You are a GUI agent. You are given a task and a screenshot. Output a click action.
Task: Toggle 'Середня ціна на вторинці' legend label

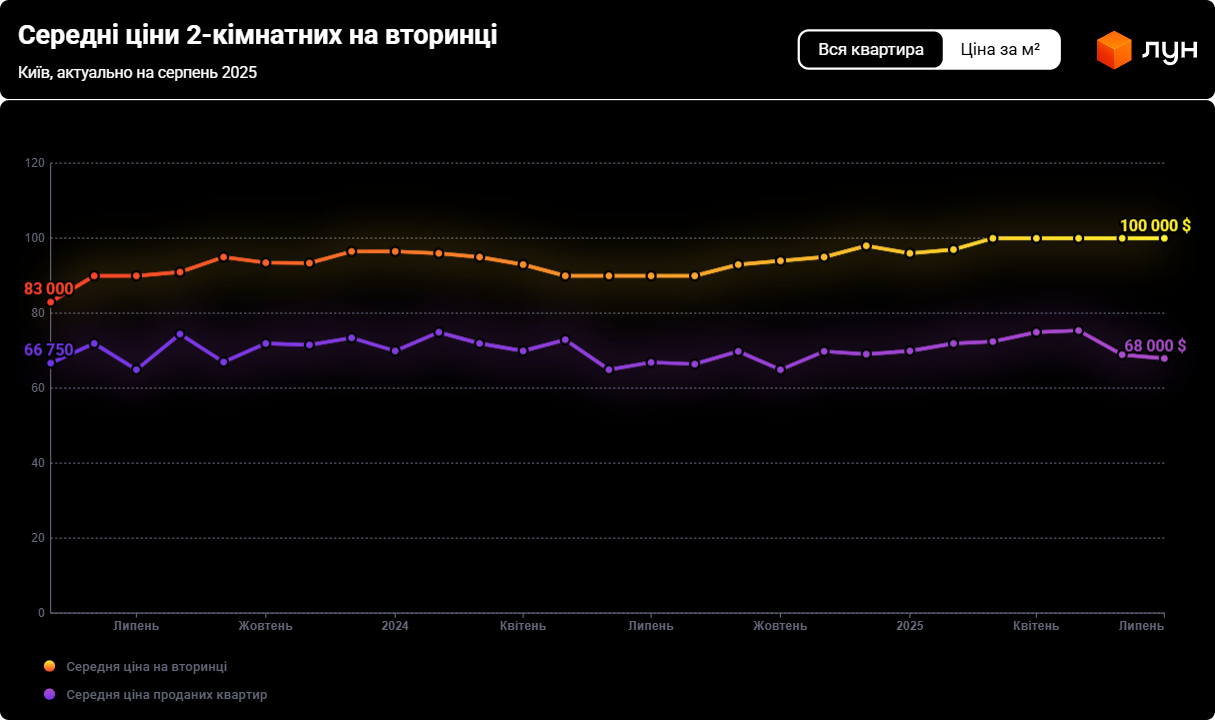(146, 666)
